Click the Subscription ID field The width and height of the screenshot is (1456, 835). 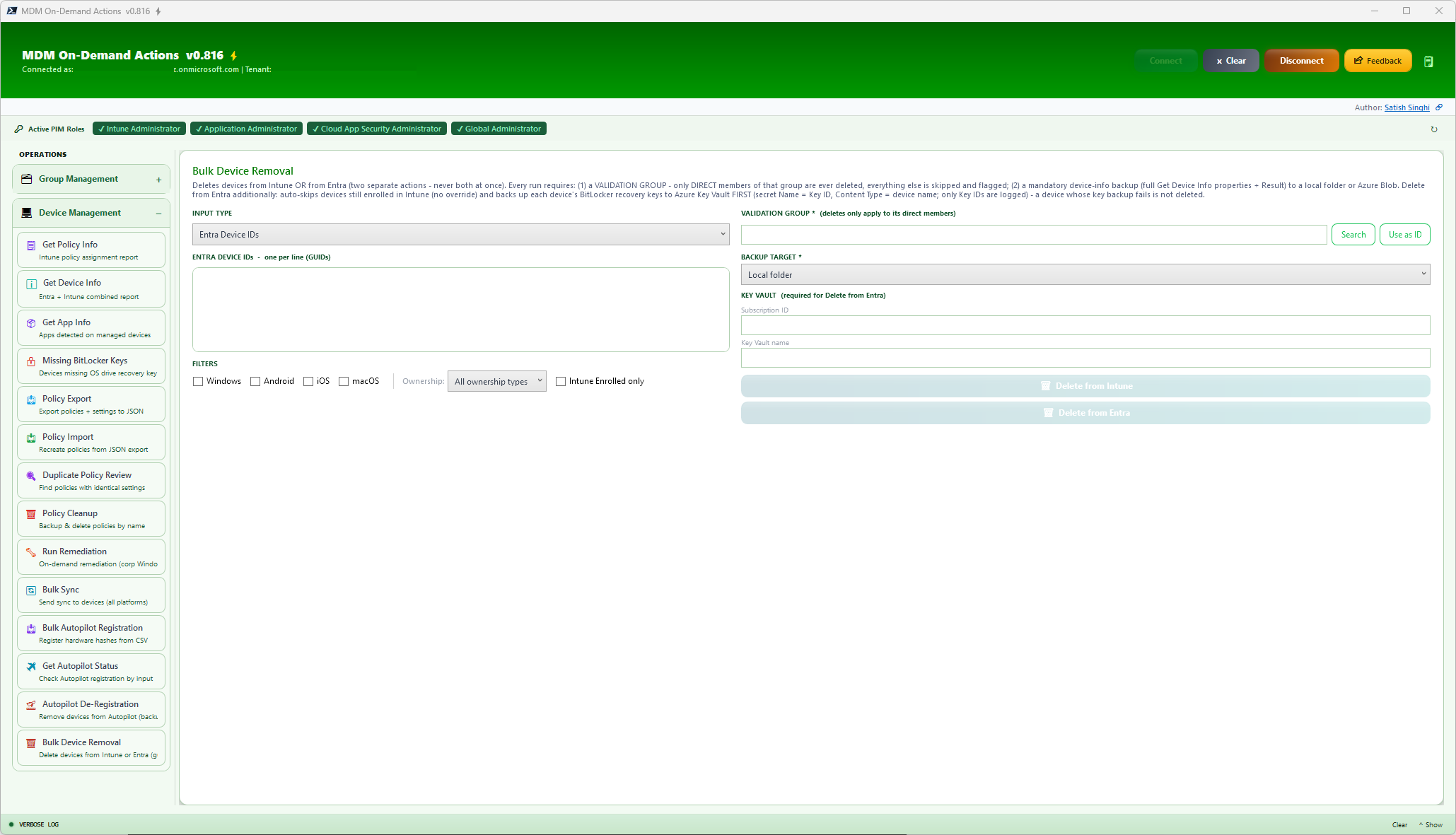1085,325
